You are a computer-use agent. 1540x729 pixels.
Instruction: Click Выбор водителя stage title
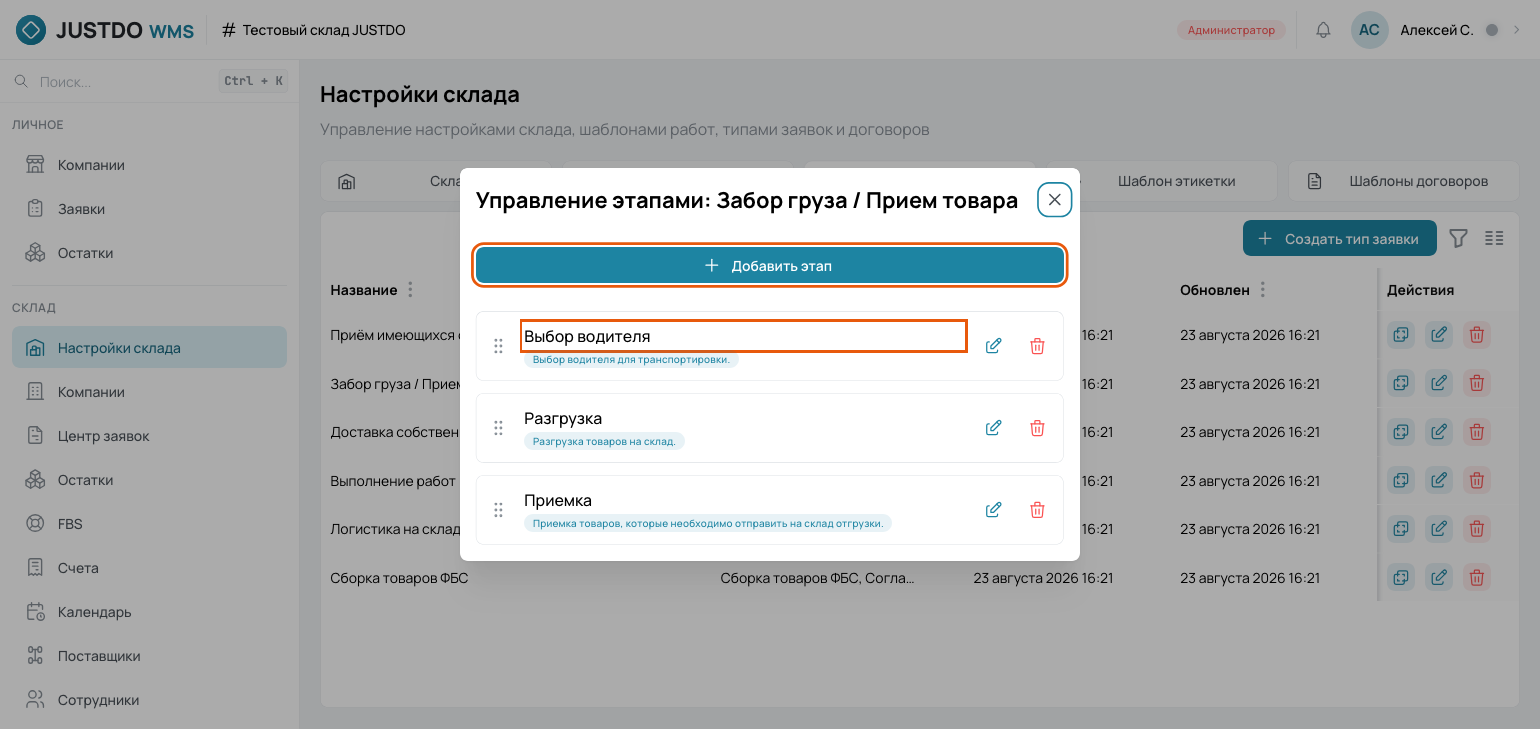[x=587, y=336]
